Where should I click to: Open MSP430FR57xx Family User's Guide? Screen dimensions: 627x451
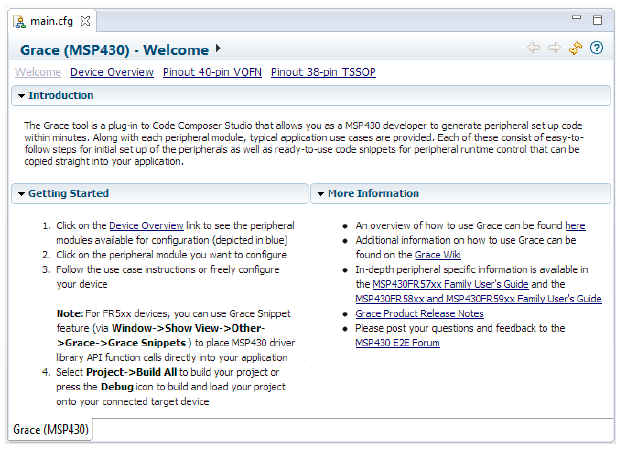coord(450,284)
